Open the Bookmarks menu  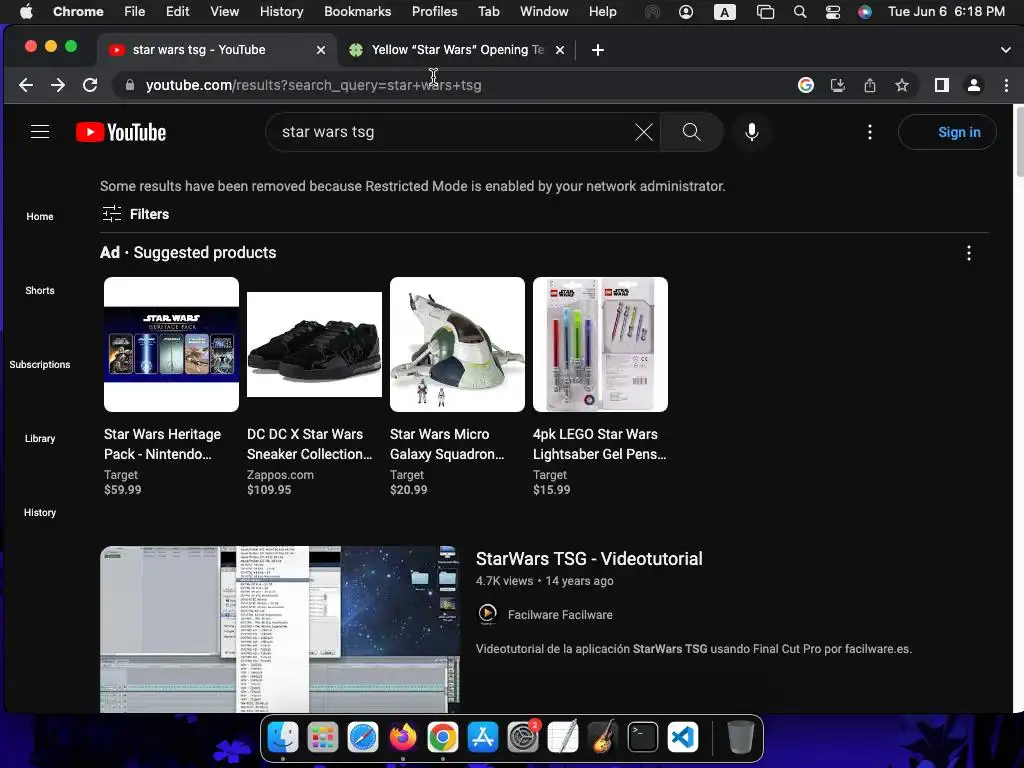point(357,12)
